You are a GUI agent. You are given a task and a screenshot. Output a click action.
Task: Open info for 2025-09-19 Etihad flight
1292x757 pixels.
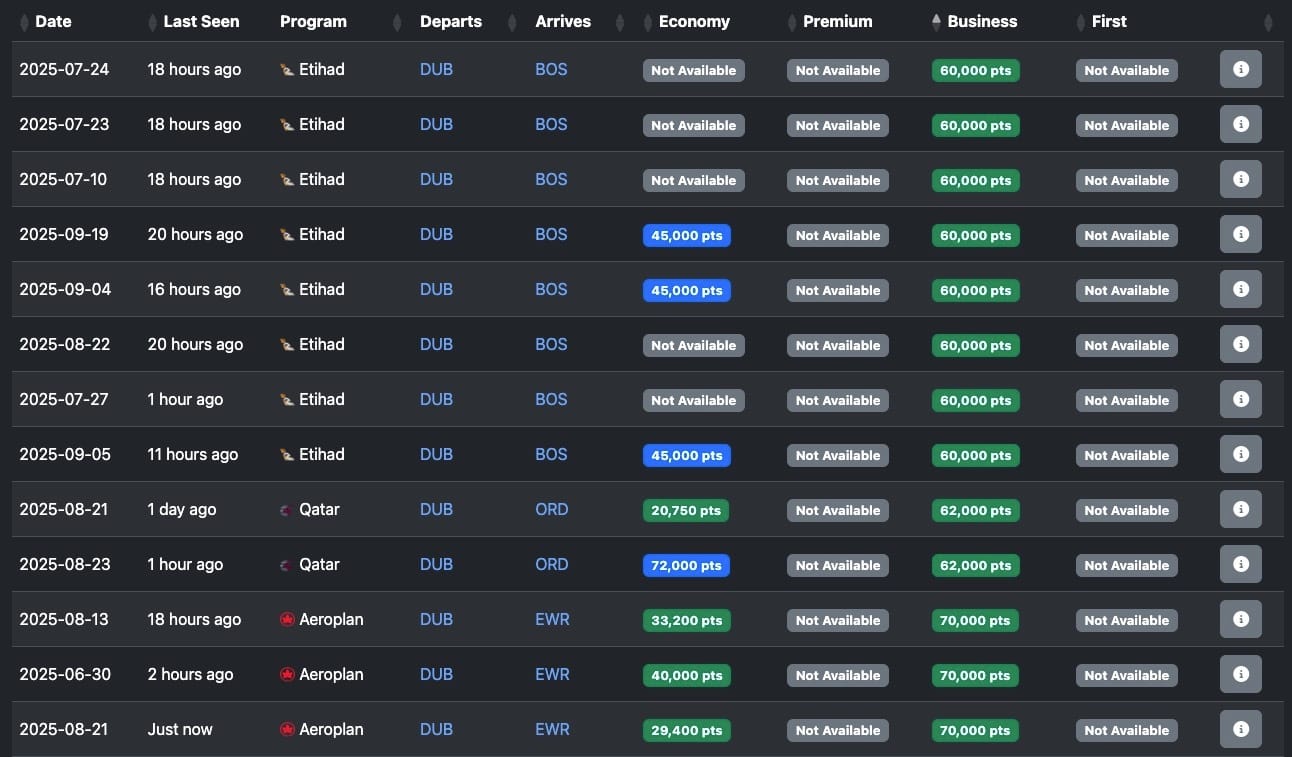(1241, 235)
